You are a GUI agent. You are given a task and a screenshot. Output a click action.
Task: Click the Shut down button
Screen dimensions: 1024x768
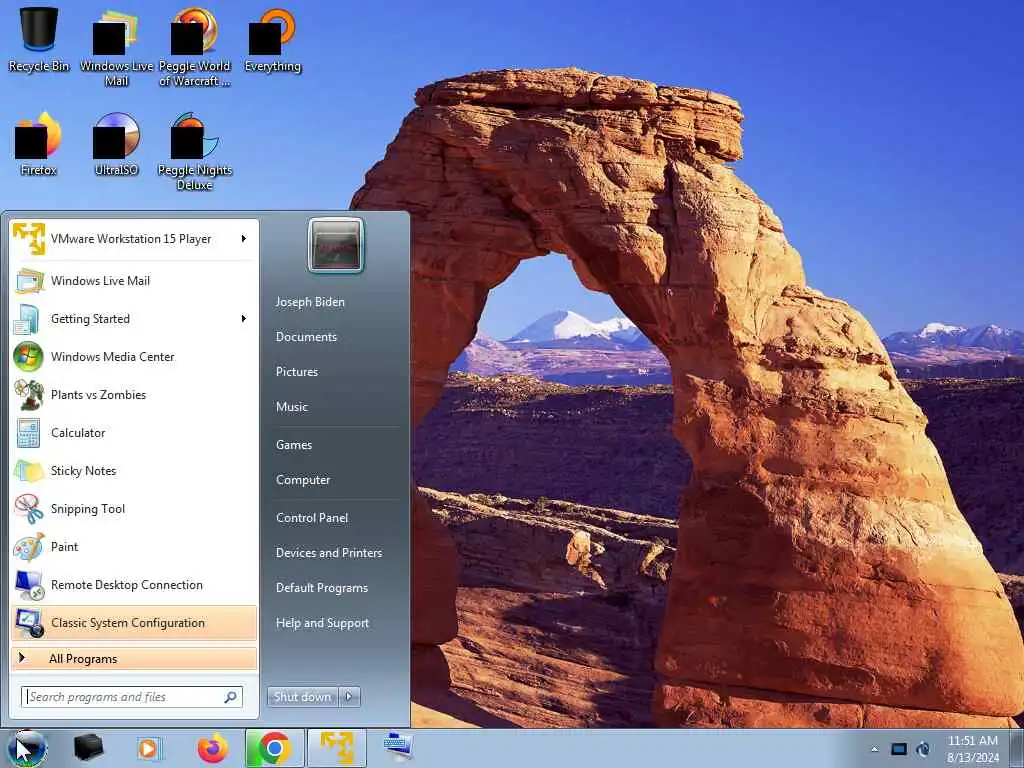(x=303, y=697)
